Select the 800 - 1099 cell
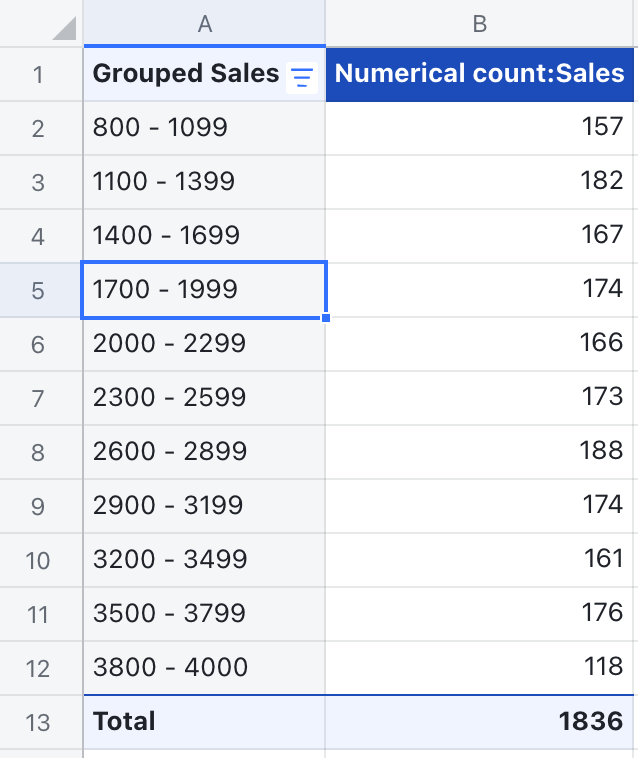The image size is (638, 758). 204,128
